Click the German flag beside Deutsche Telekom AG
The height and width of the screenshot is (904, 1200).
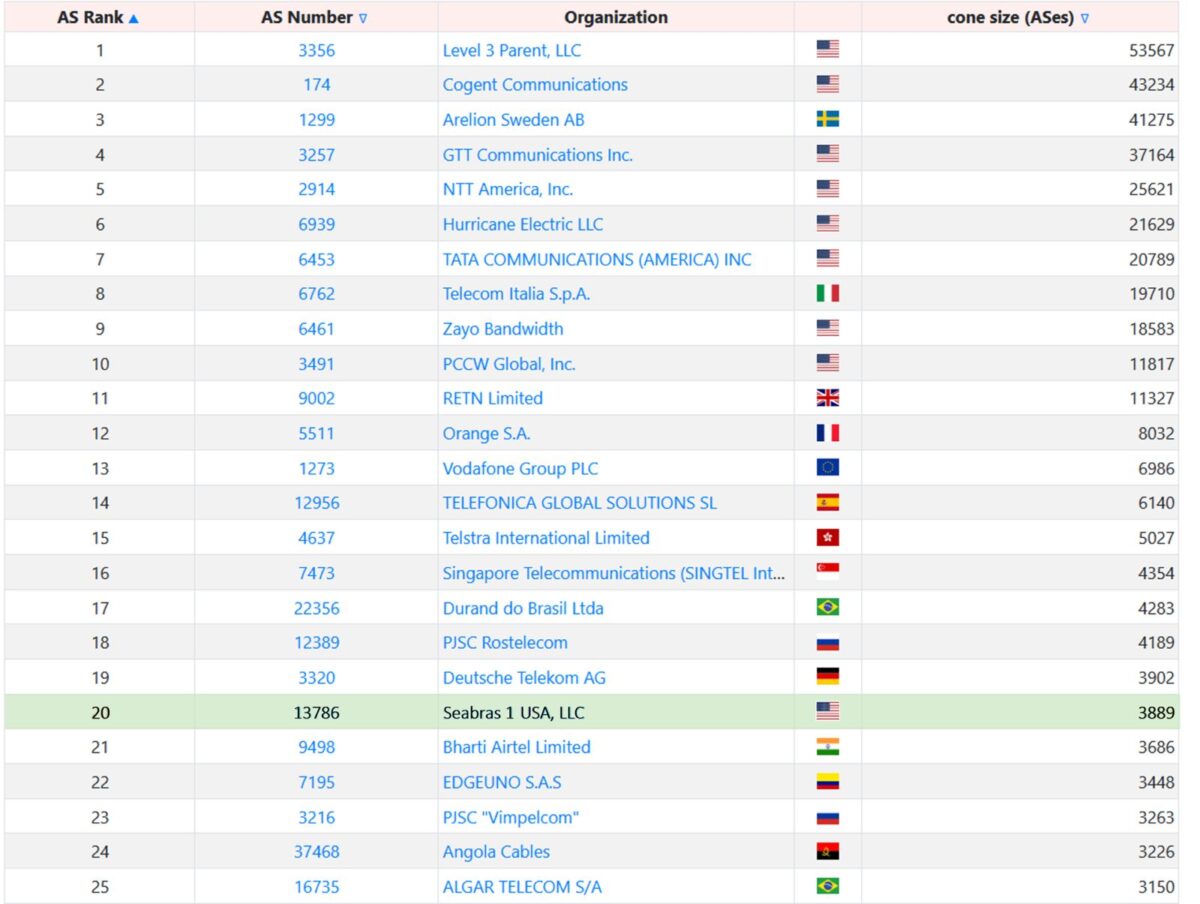coord(828,677)
